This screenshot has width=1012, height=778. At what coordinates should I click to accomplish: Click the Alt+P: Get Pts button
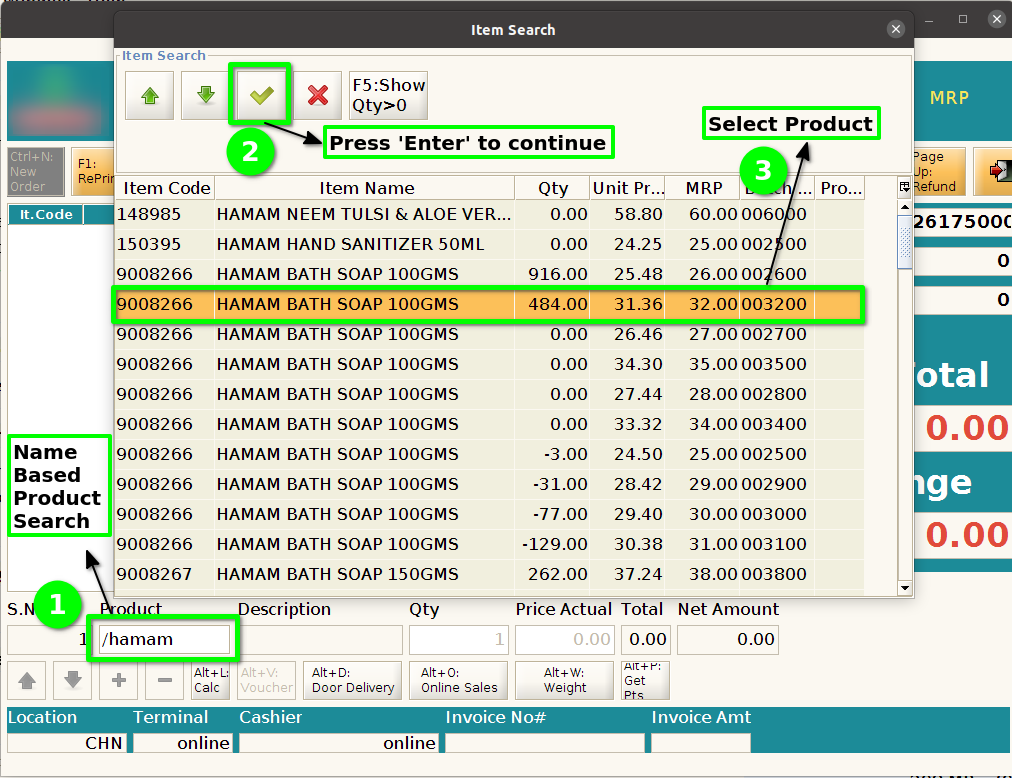click(x=645, y=681)
